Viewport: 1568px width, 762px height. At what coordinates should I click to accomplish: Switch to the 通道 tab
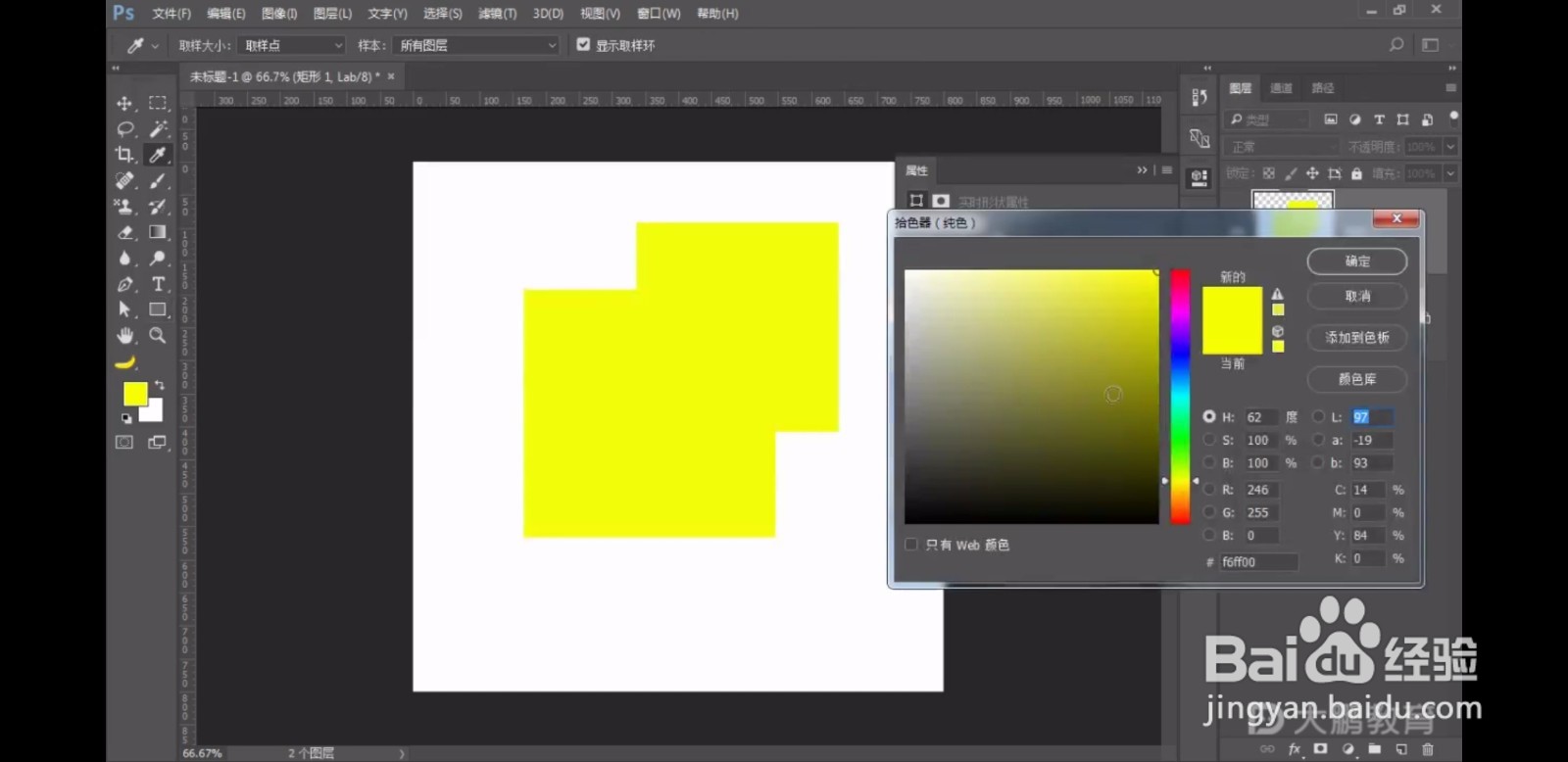pos(1281,88)
